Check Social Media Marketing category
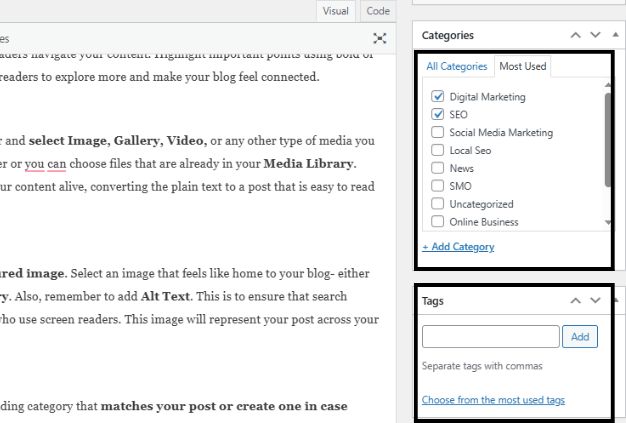This screenshot has height=423, width=626. coord(438,132)
